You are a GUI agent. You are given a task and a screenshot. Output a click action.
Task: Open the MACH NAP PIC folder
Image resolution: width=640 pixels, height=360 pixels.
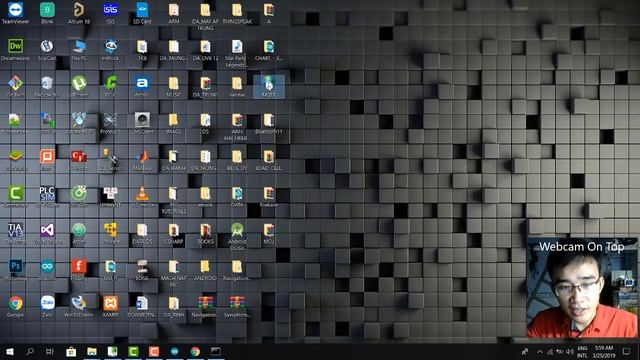(x=174, y=273)
